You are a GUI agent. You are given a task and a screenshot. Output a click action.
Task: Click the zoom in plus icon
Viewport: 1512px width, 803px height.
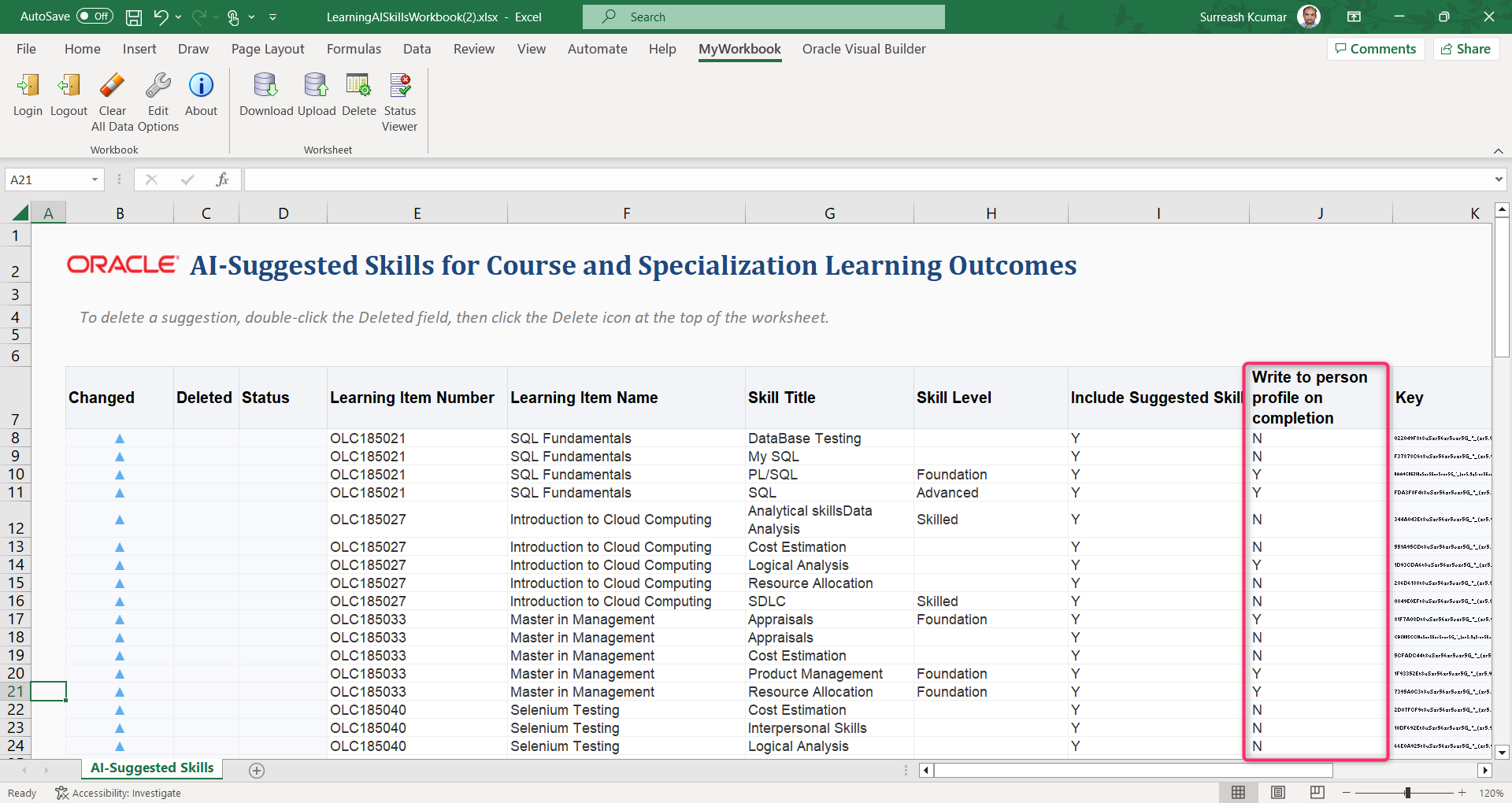(x=1462, y=793)
